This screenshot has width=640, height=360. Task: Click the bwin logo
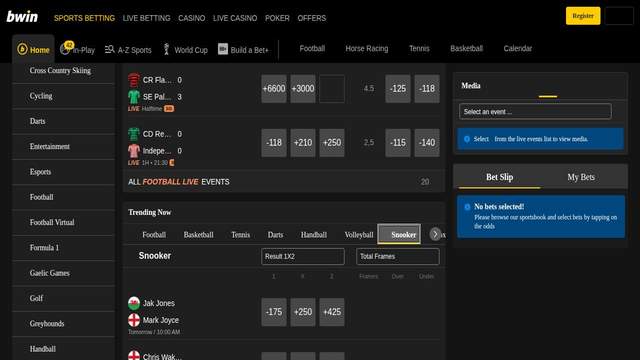[x=22, y=17]
